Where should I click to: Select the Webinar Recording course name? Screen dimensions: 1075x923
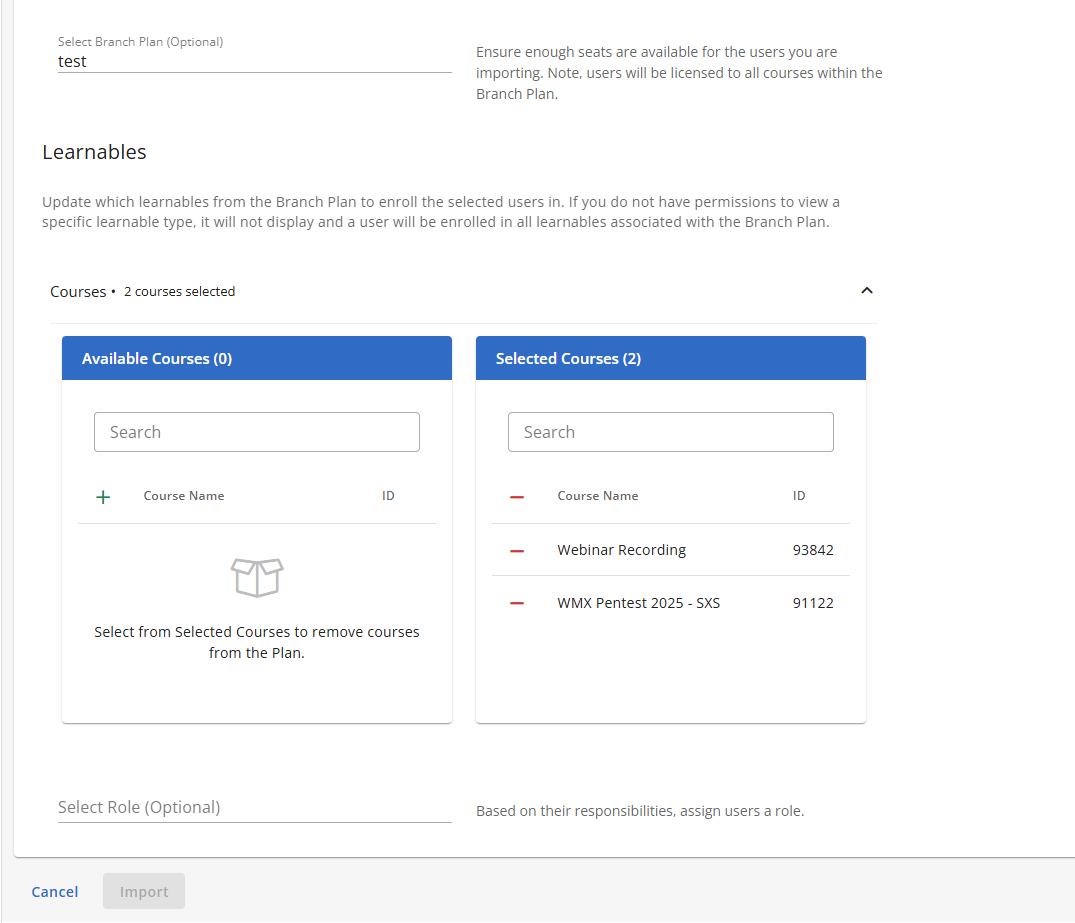pyautogui.click(x=621, y=550)
